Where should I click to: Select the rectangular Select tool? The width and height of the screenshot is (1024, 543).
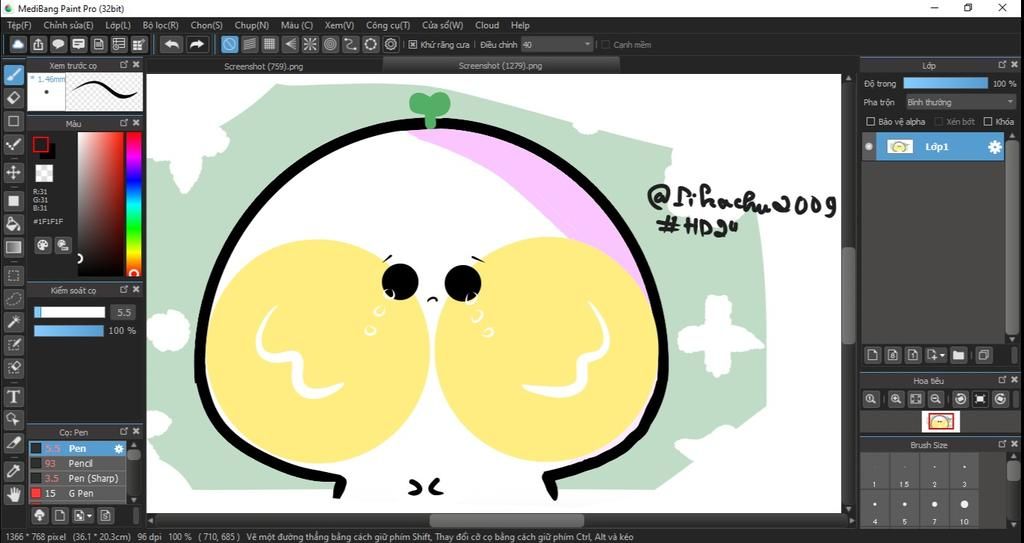coord(14,275)
